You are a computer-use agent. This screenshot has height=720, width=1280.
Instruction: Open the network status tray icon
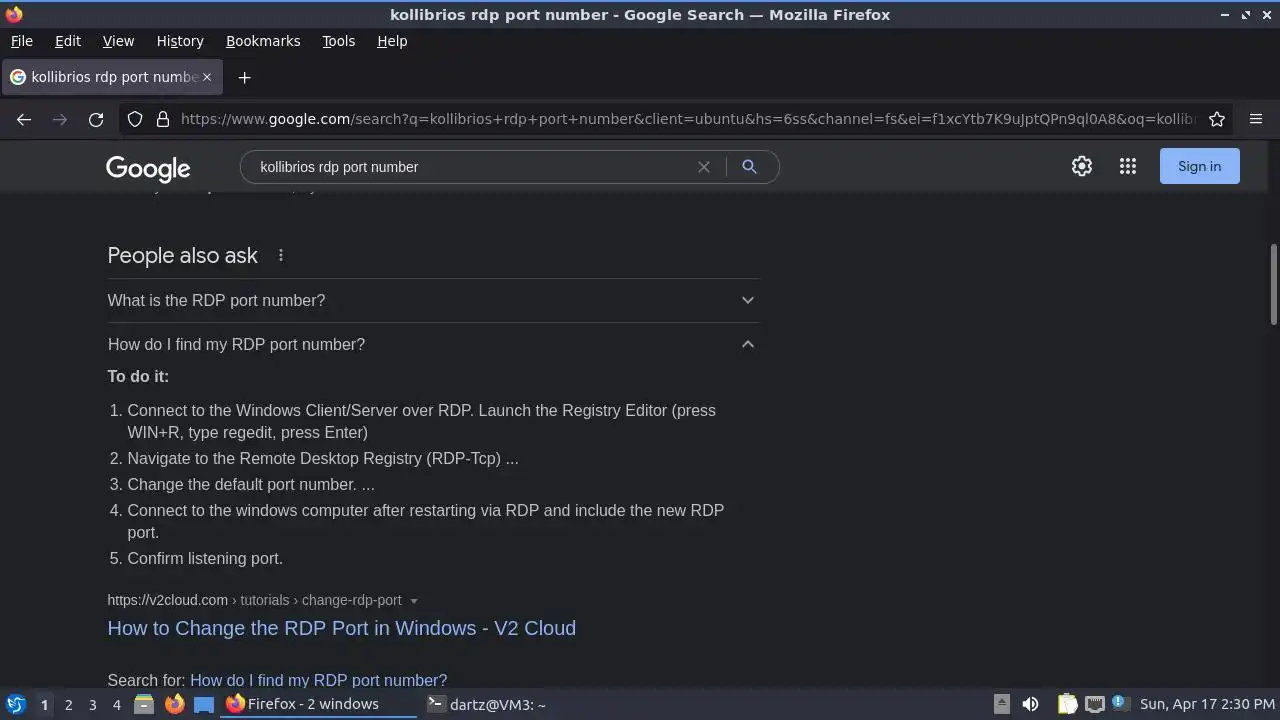tap(1095, 704)
